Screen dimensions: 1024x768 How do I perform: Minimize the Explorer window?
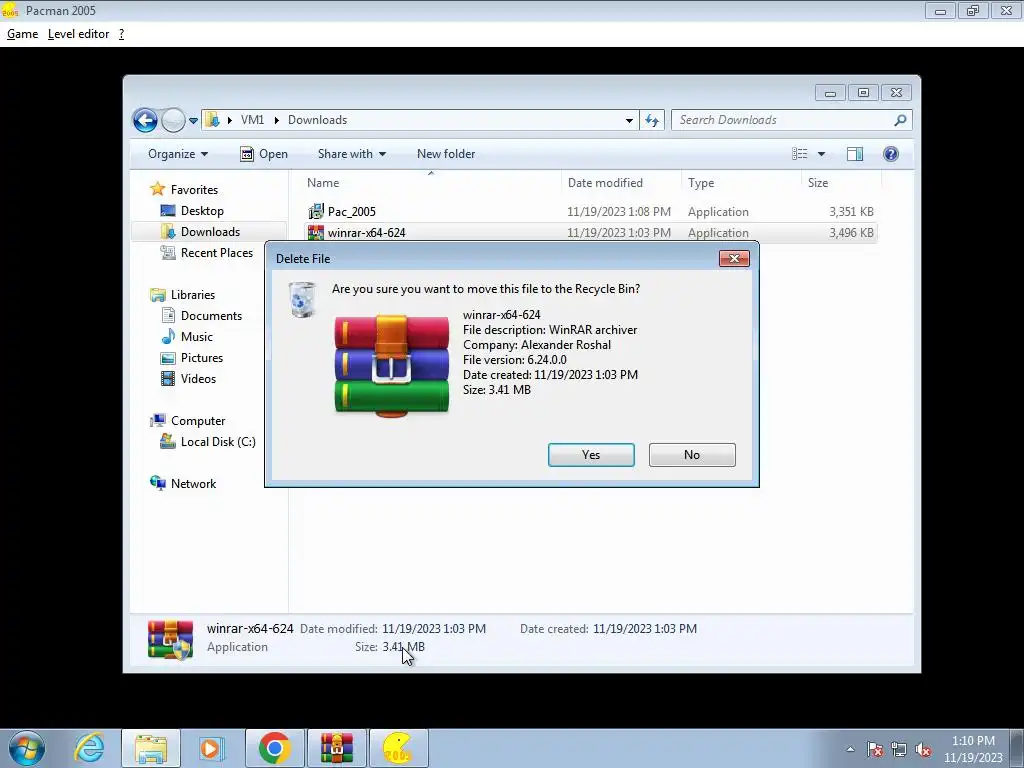(831, 93)
